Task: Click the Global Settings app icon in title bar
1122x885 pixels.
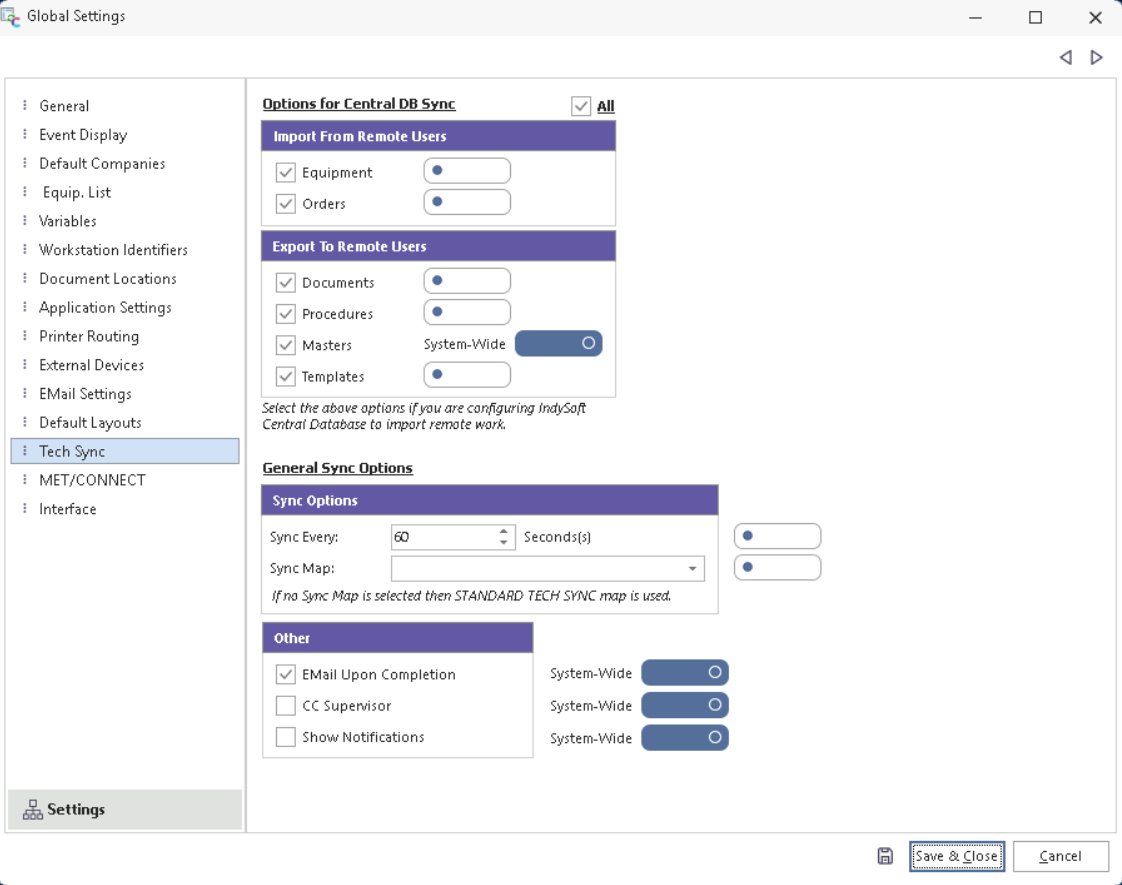Action: 11,16
